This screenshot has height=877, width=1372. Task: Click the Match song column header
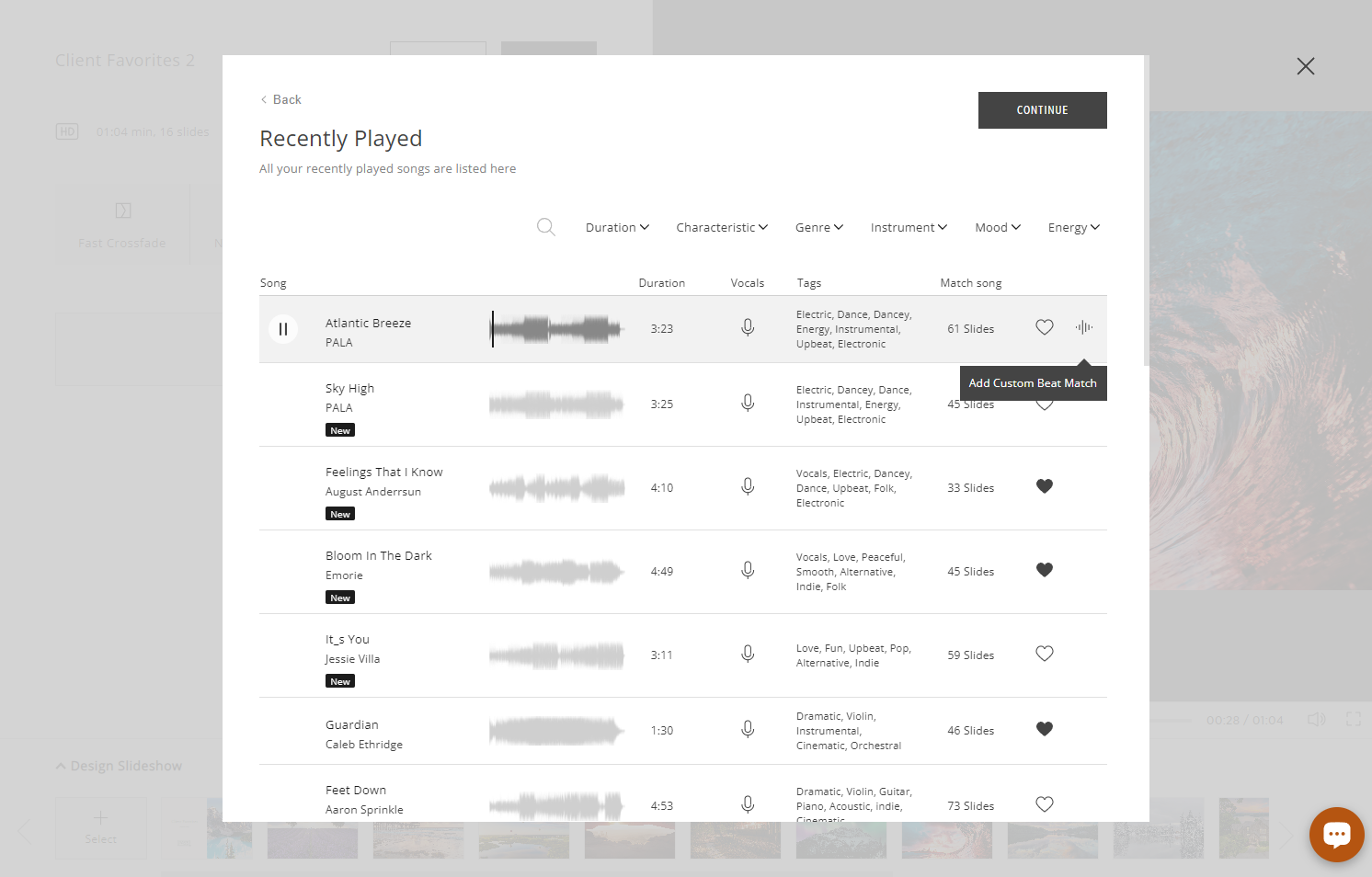(x=971, y=283)
